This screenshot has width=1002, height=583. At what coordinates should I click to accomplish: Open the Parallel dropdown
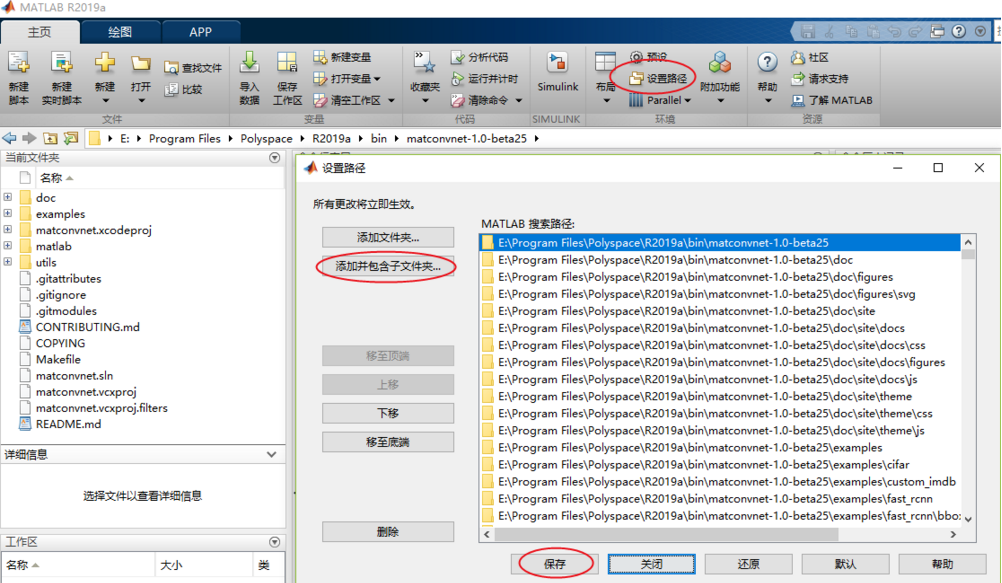pos(660,100)
